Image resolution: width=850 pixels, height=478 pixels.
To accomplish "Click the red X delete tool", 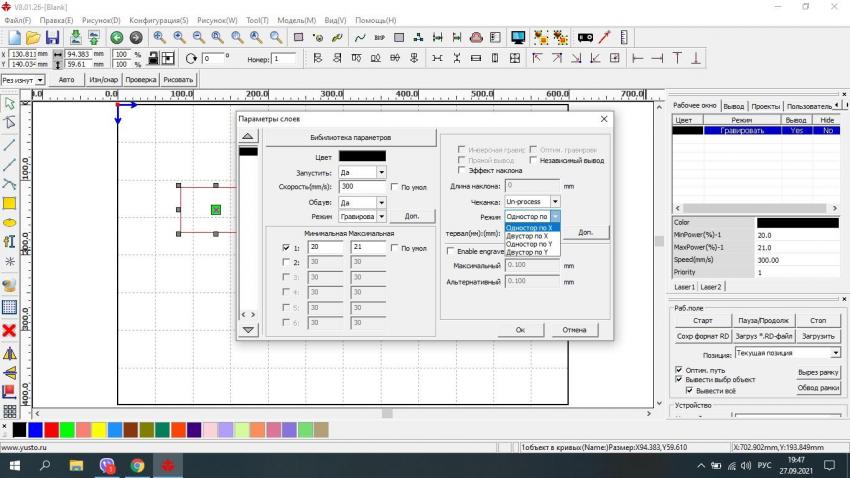I will pos(9,330).
